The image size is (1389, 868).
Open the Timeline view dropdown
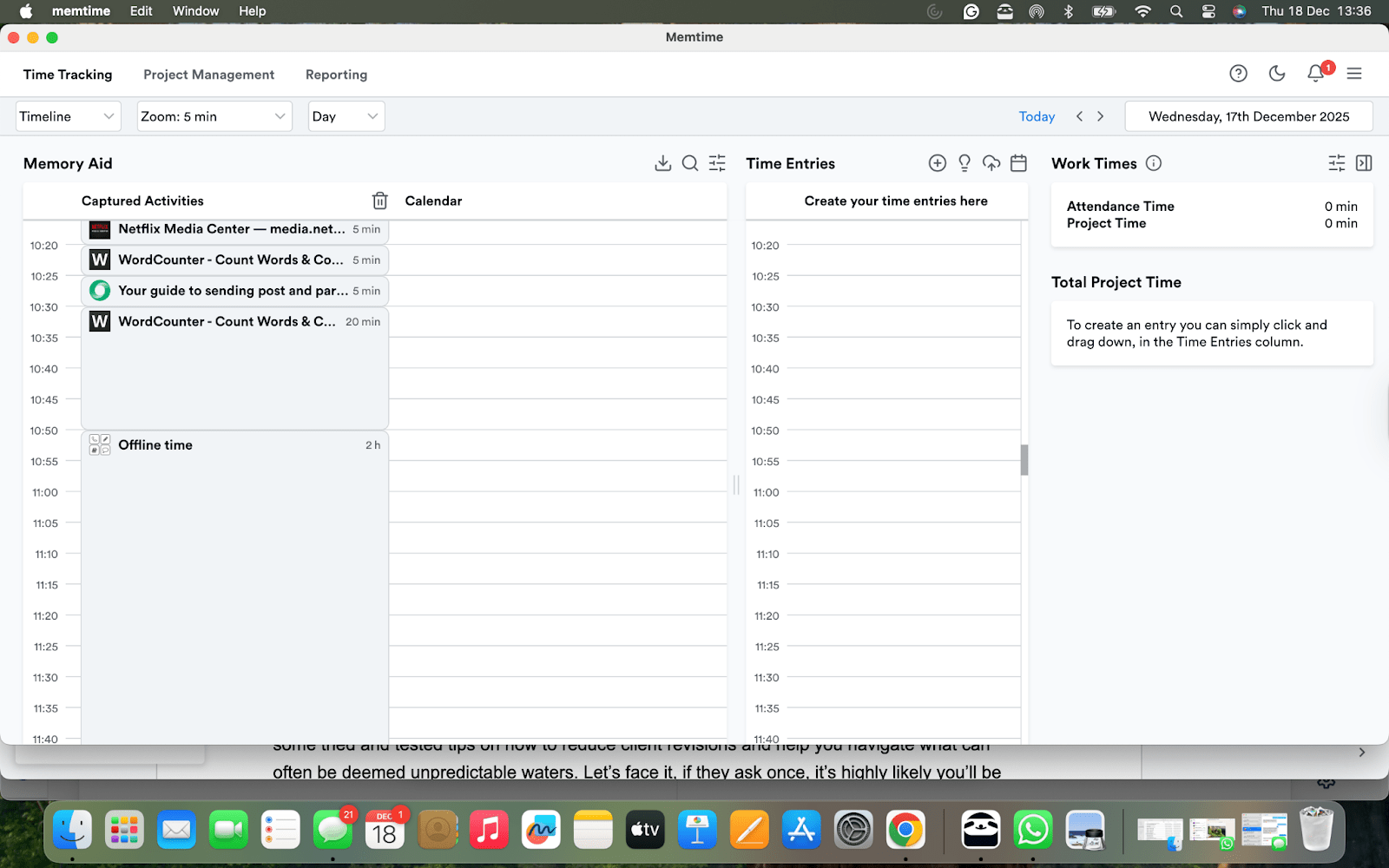68,115
